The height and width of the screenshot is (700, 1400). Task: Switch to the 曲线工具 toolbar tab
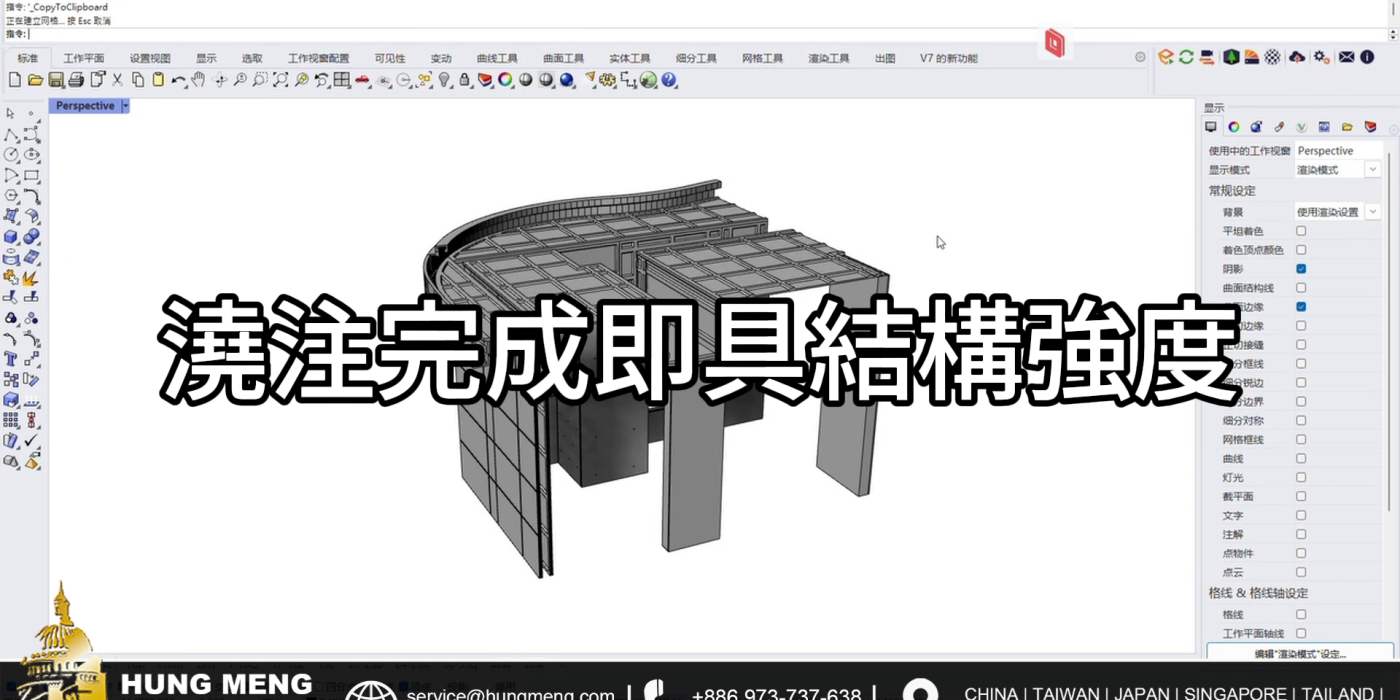(x=497, y=58)
